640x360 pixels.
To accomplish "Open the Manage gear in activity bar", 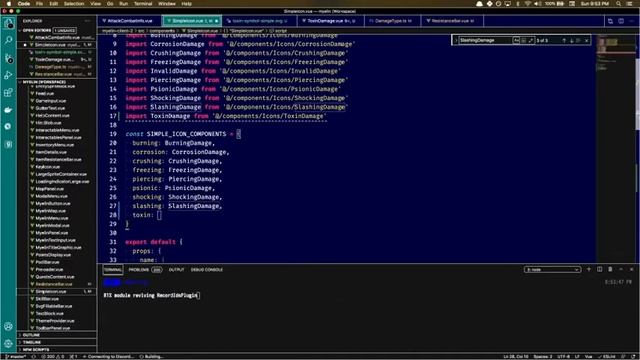I will 8,344.
